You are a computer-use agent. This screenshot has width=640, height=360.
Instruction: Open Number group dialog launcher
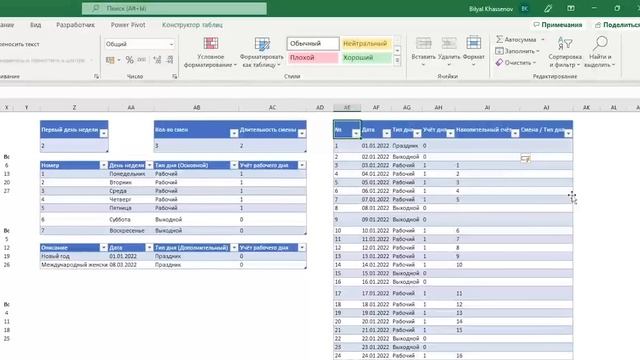175,76
